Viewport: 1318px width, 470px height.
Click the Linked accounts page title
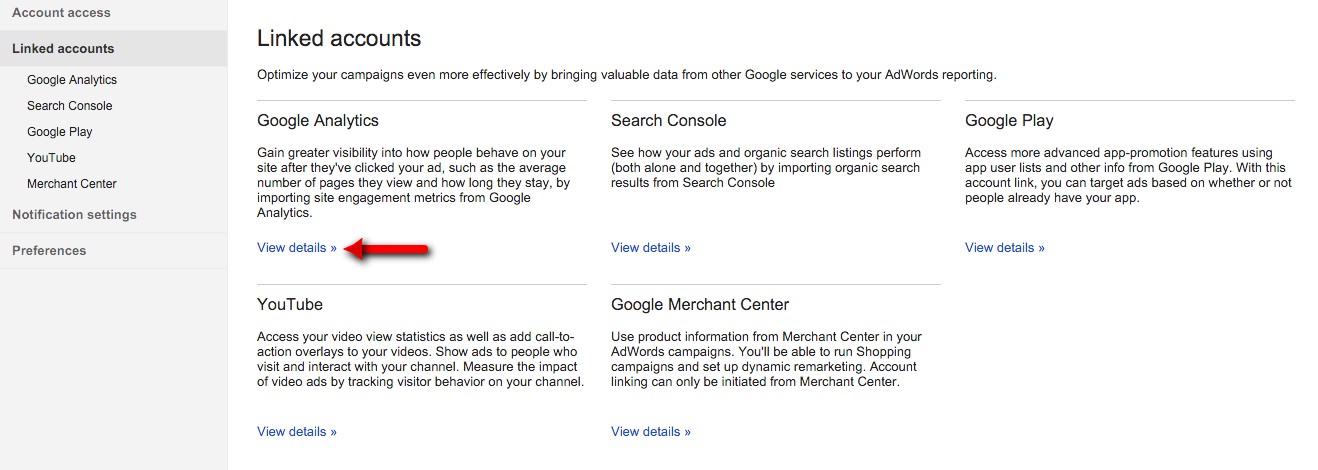point(338,39)
